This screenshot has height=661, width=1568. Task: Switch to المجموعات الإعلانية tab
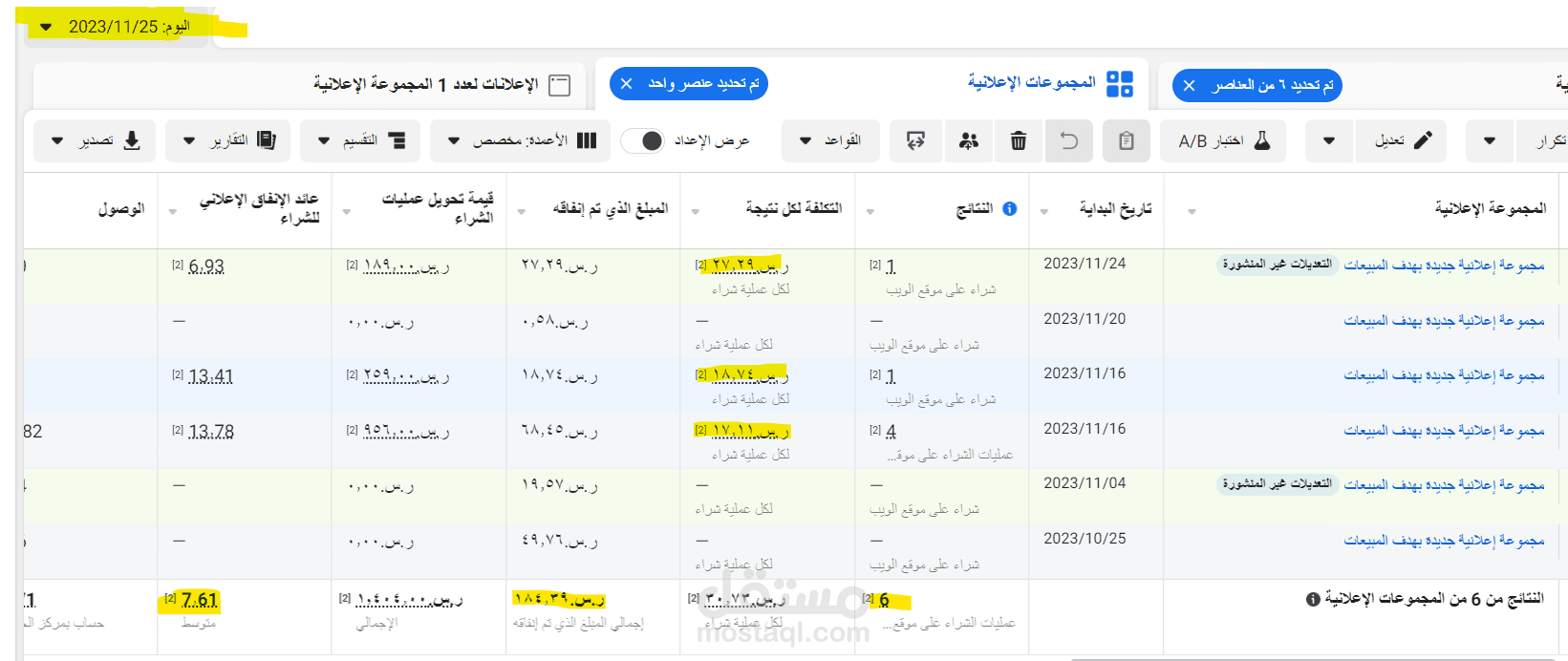pyautogui.click(x=1032, y=83)
